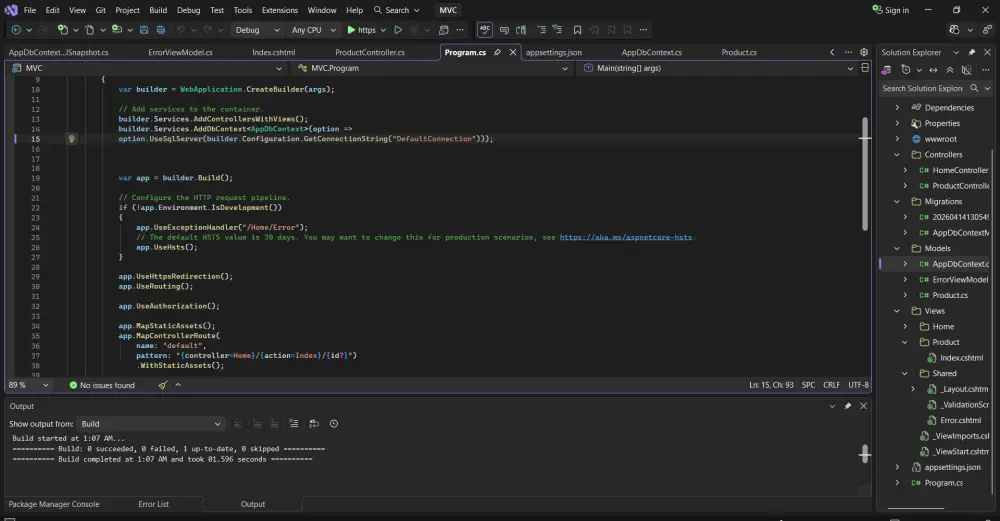Expand the Dependencies node

(897, 107)
